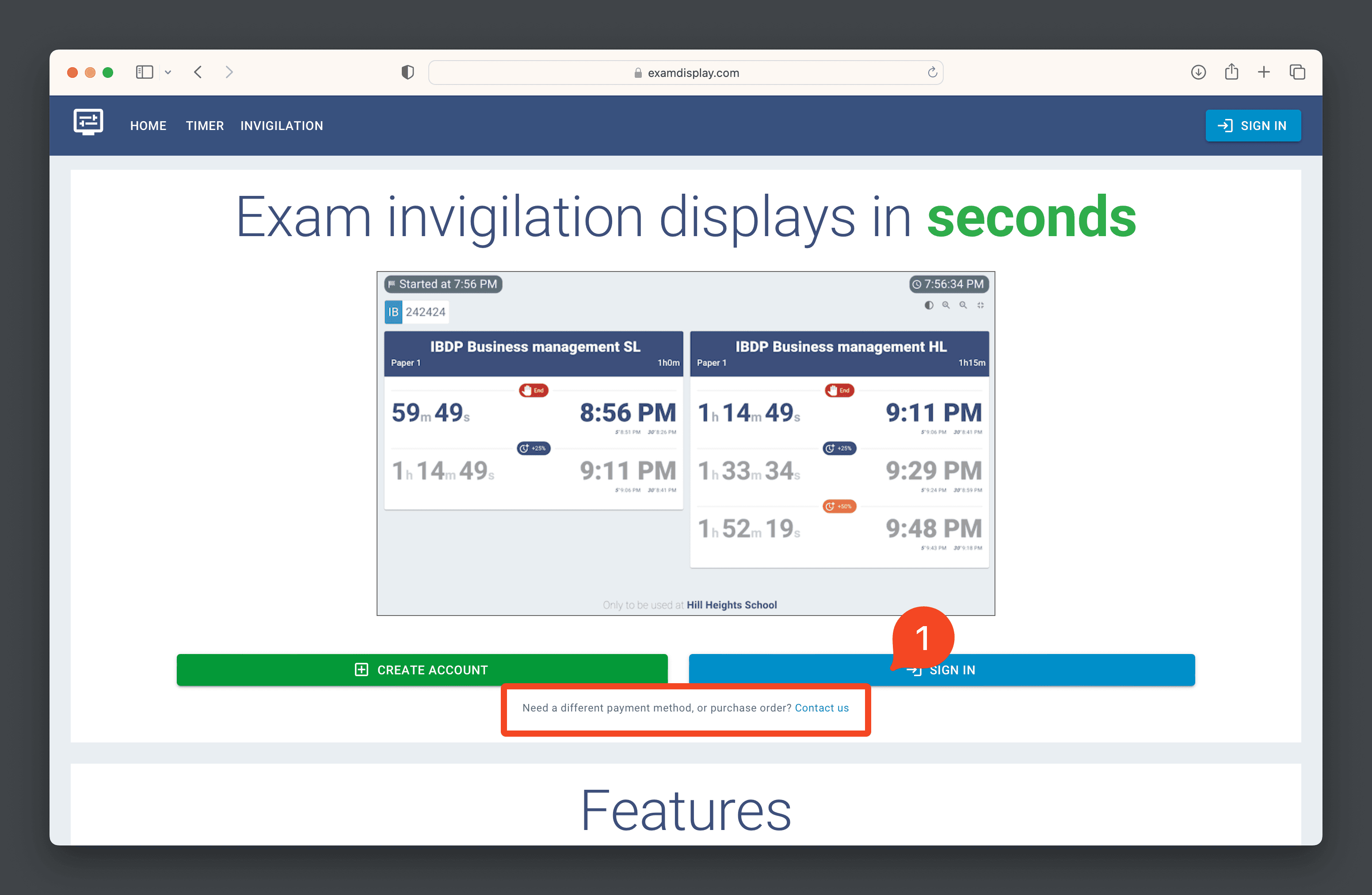Click the exam display logo icon
This screenshot has height=895, width=1372.
click(90, 125)
